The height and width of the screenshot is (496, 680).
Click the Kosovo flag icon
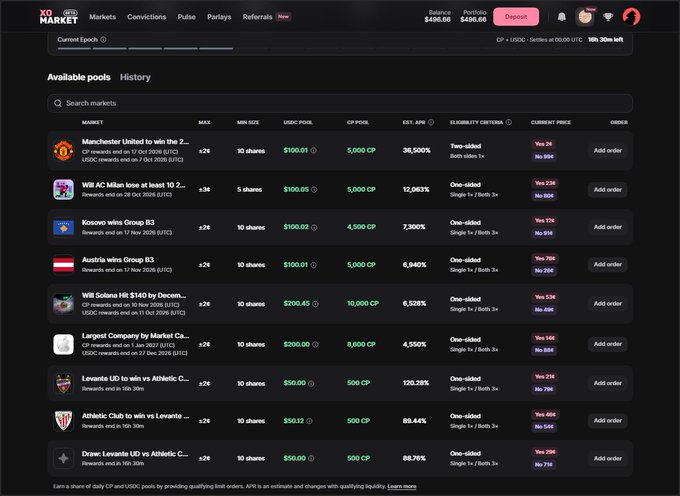coord(63,227)
